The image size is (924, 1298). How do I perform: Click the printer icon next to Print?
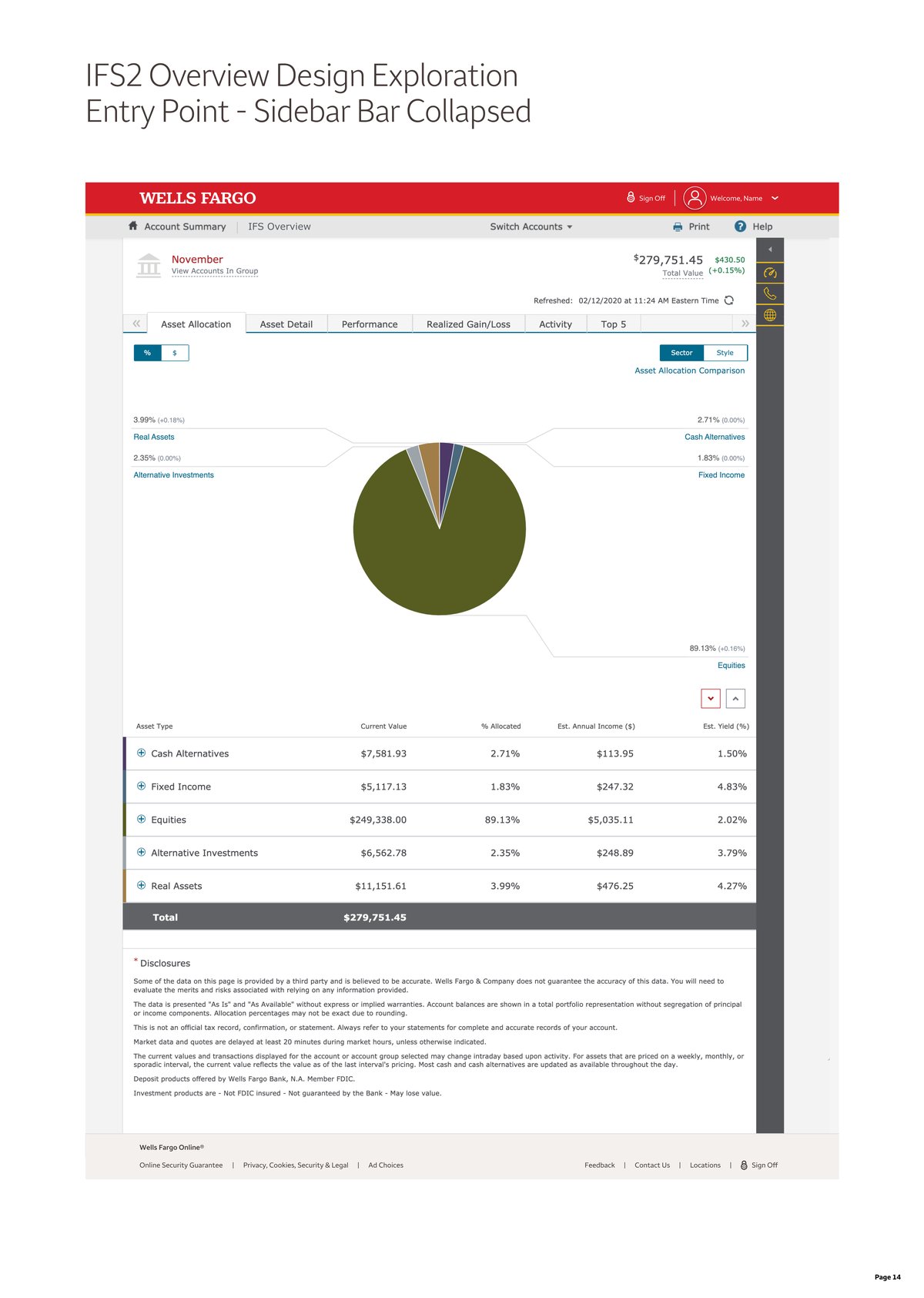pyautogui.click(x=678, y=226)
